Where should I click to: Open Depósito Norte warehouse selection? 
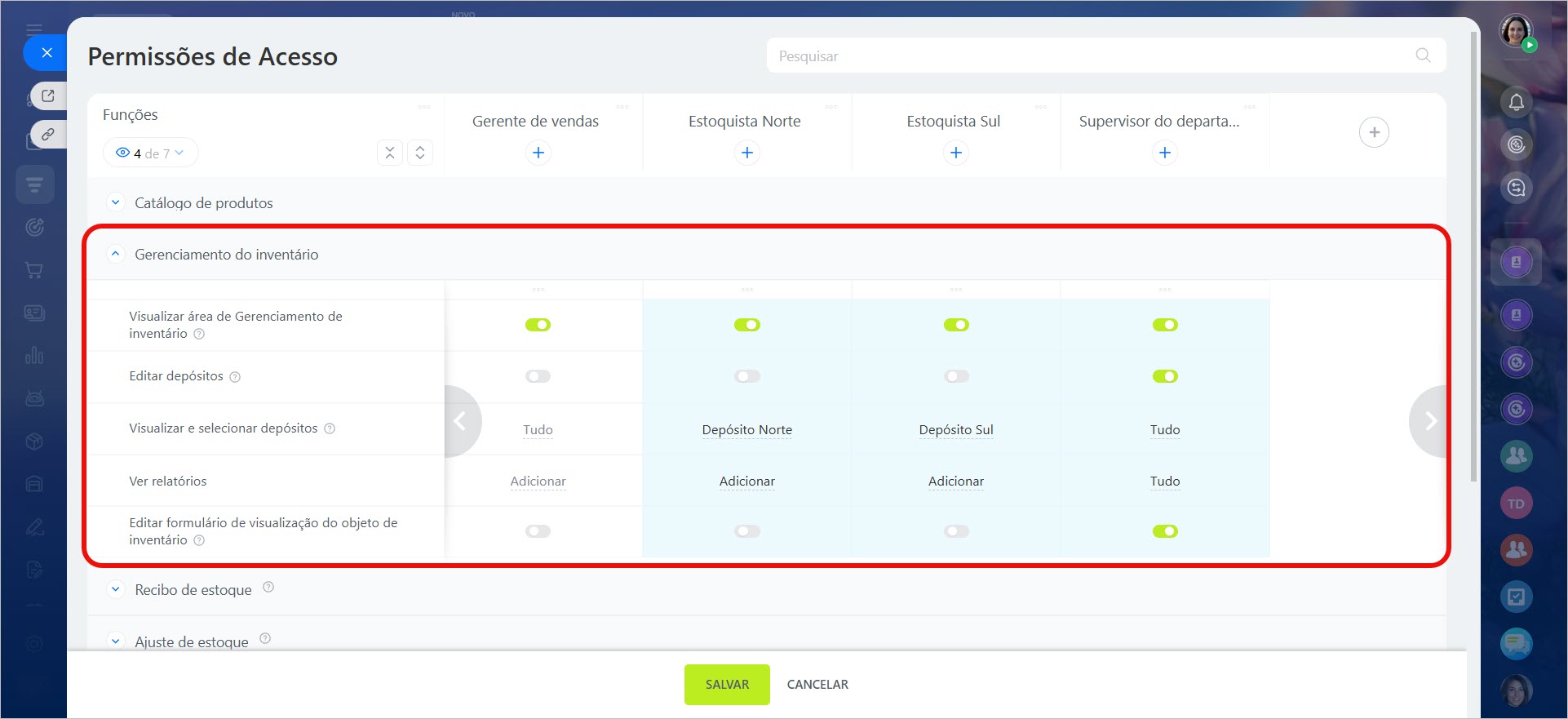746,430
